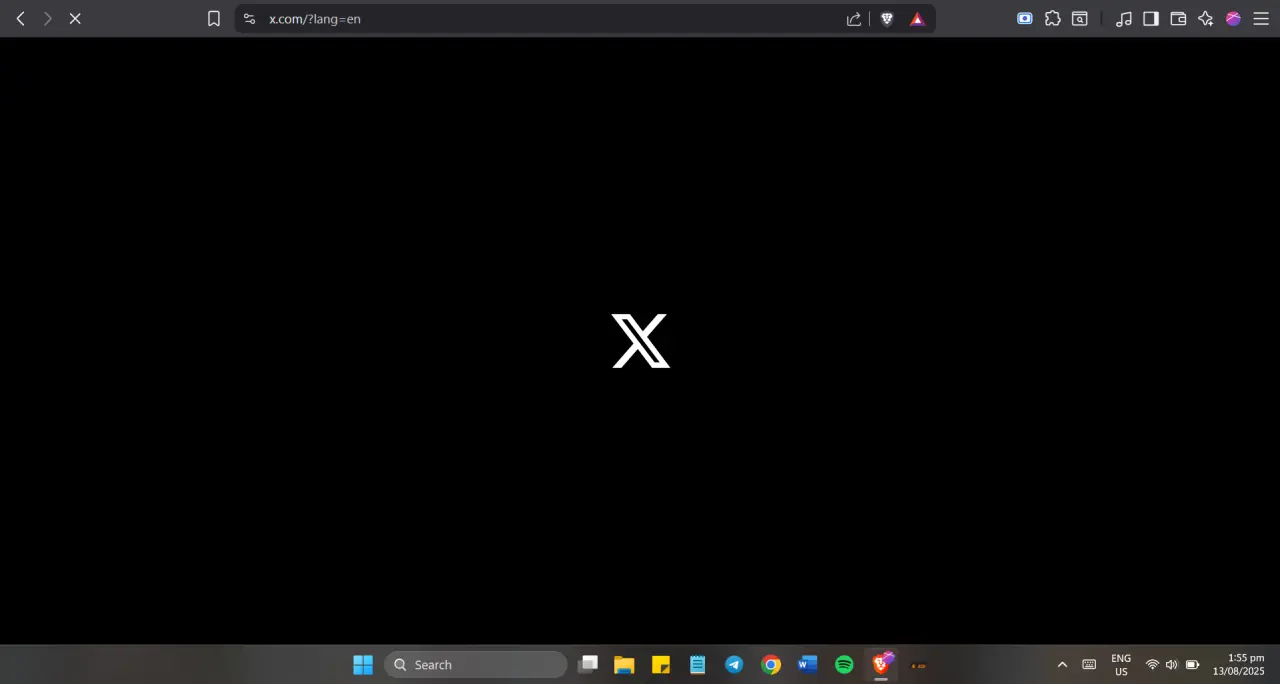
Task: Open the Brave hamburger main menu
Action: (1261, 18)
